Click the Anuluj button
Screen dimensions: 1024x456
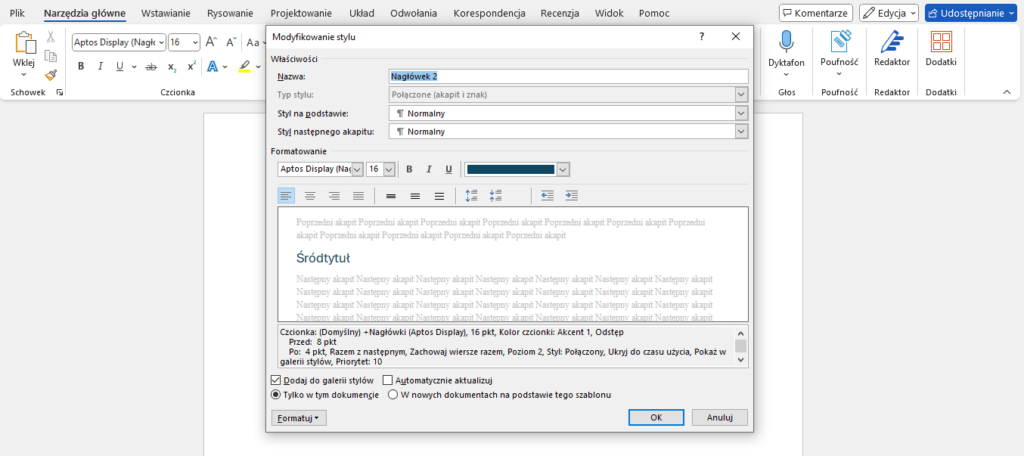tap(720, 418)
